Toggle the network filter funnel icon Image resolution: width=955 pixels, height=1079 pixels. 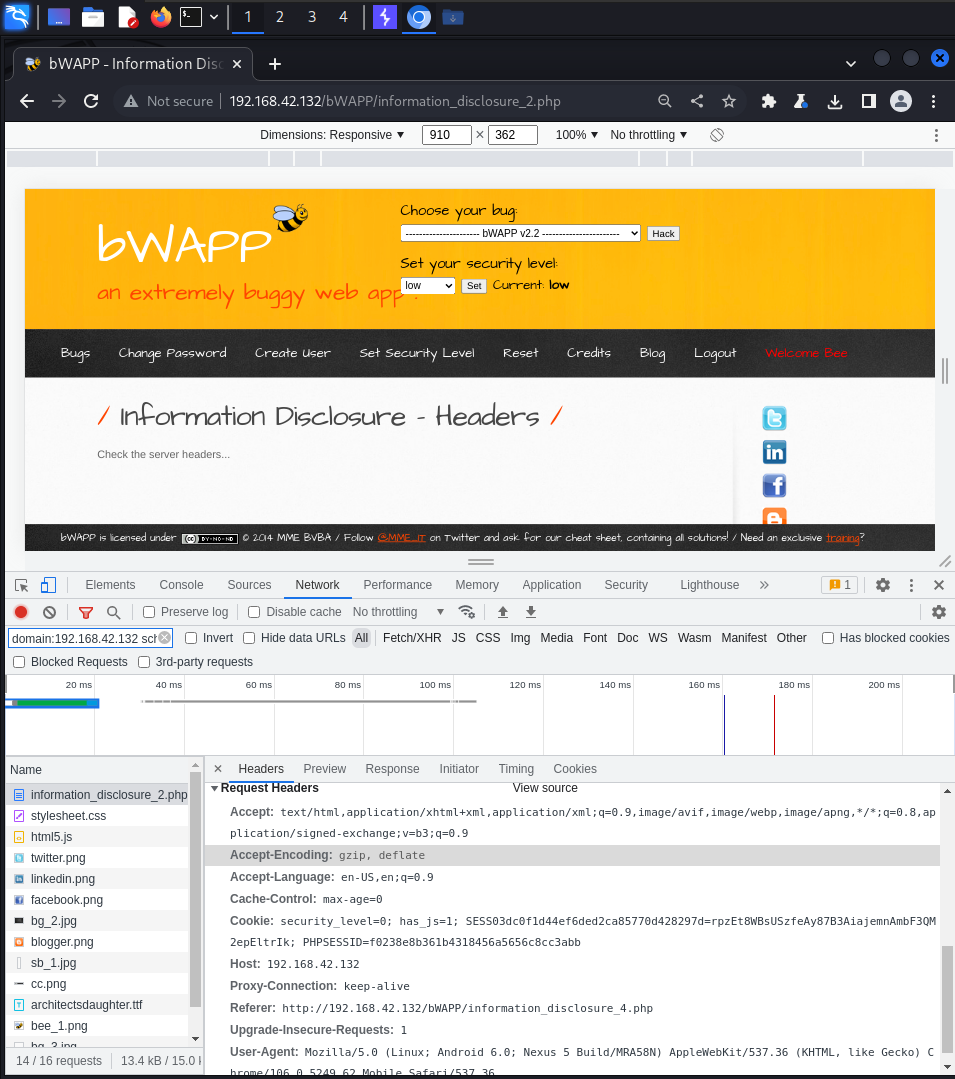coord(86,612)
